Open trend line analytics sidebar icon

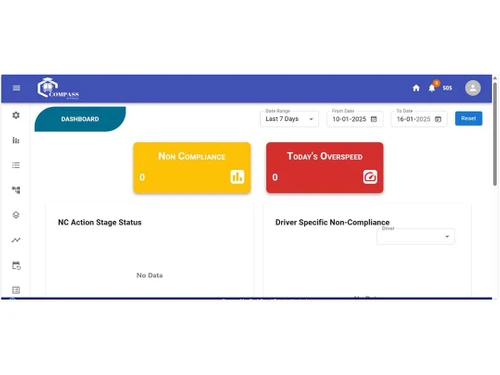[16, 240]
